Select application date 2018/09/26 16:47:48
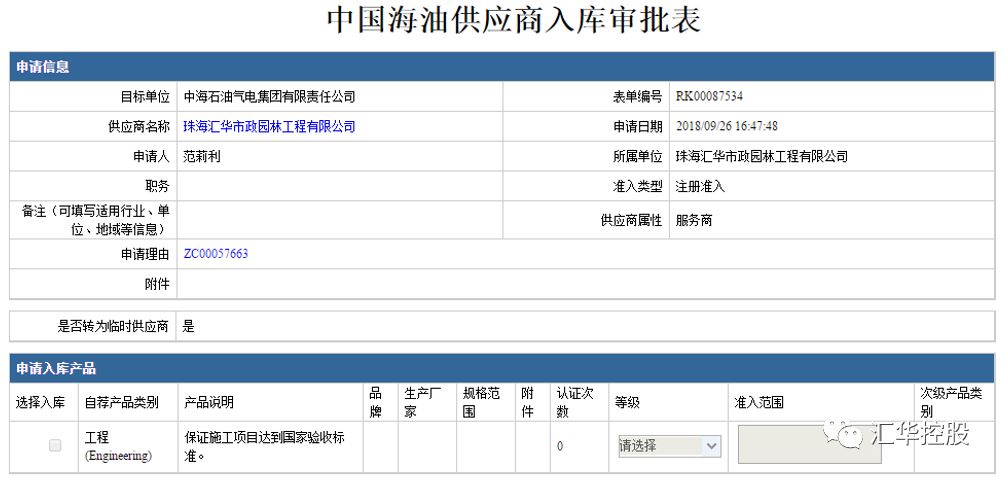The width and height of the screenshot is (1002, 478). click(x=727, y=126)
